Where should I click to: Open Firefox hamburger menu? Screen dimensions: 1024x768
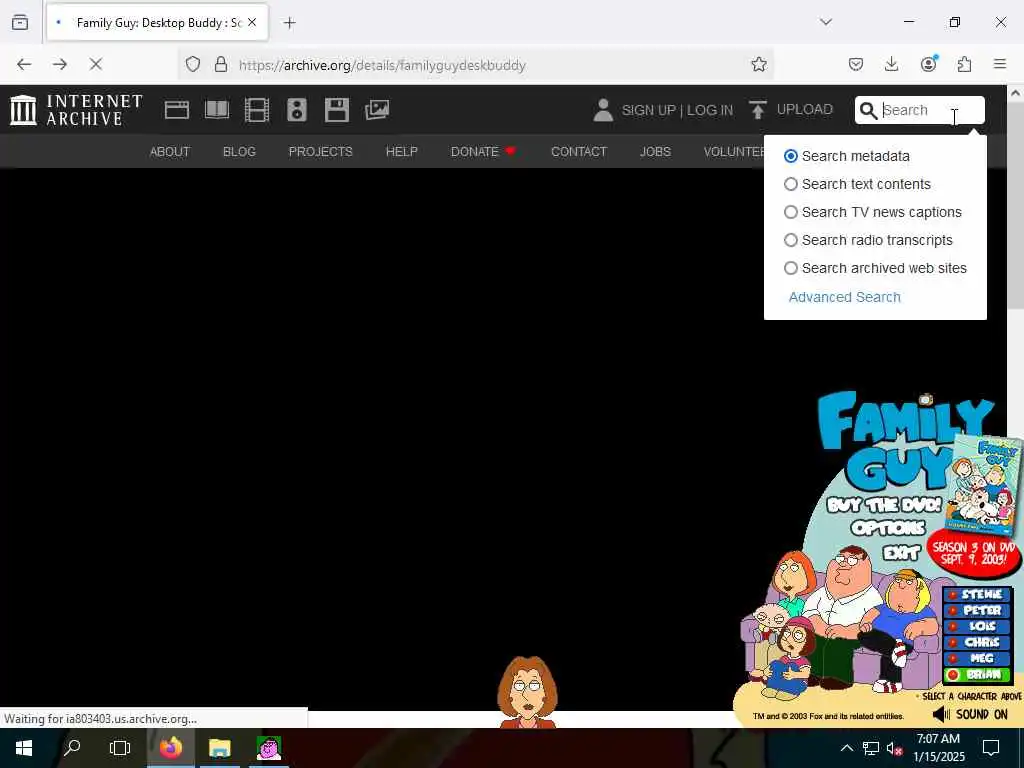[1000, 64]
